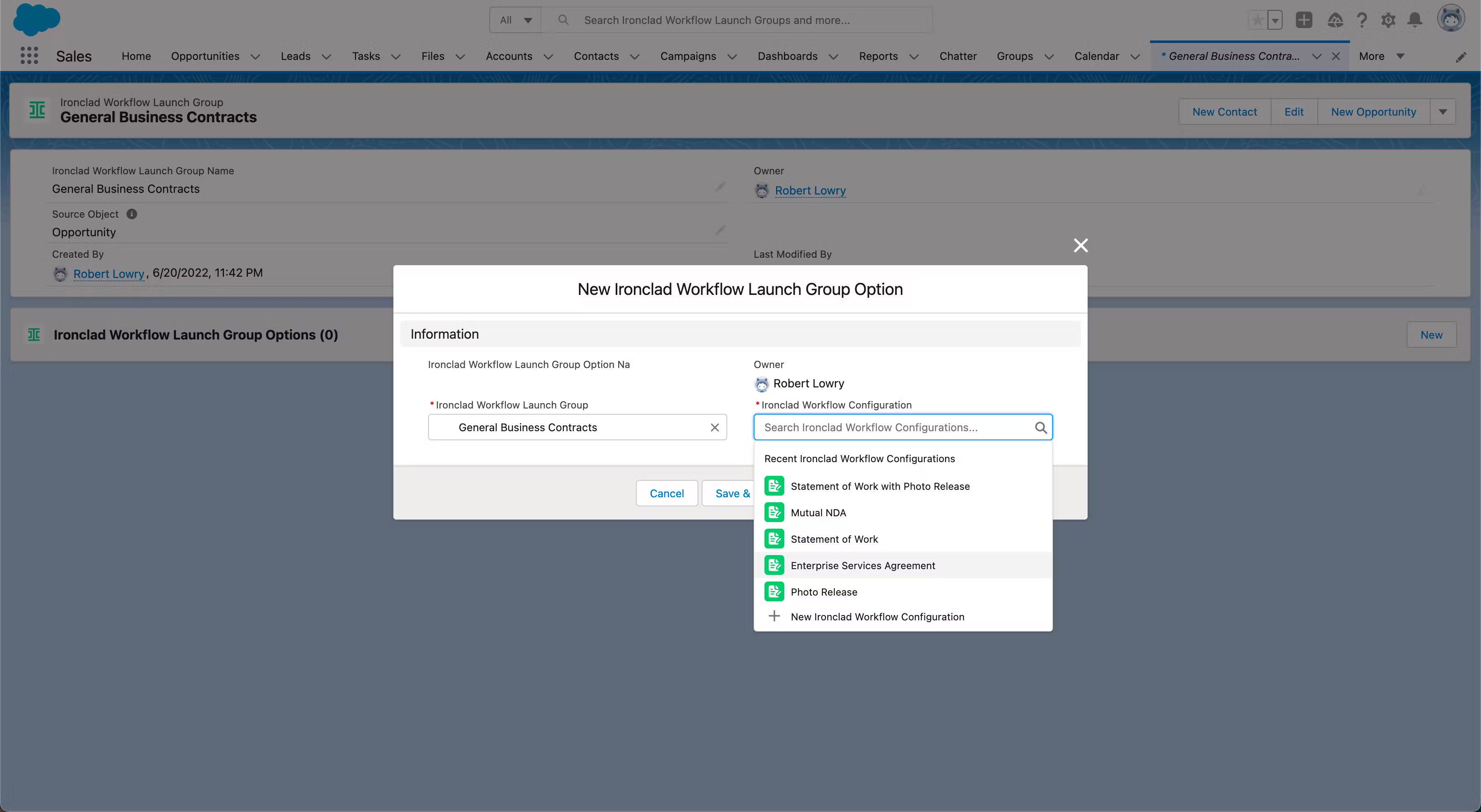
Task: Go to the Home tab
Action: (136, 56)
